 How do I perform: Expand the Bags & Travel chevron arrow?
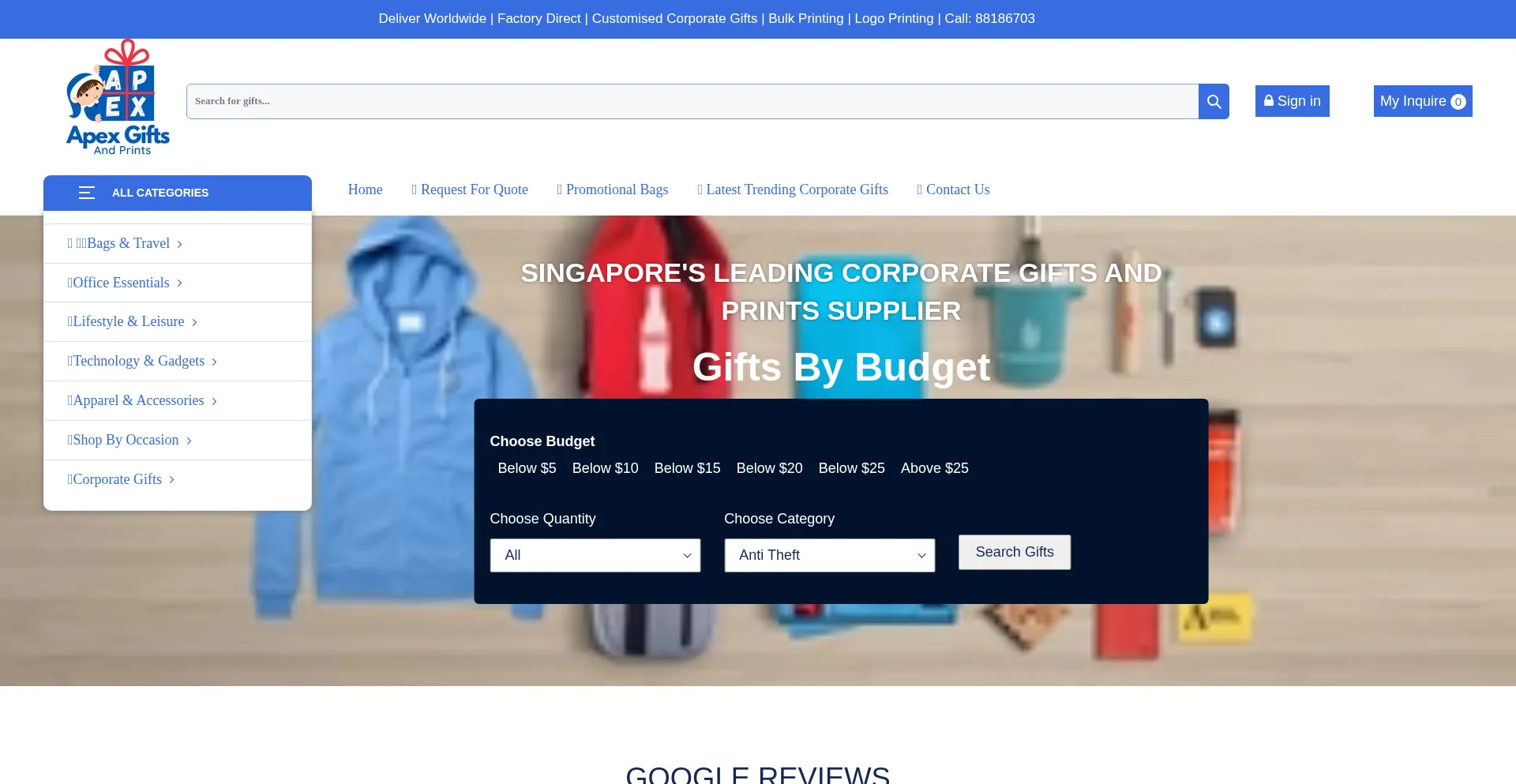click(x=180, y=244)
